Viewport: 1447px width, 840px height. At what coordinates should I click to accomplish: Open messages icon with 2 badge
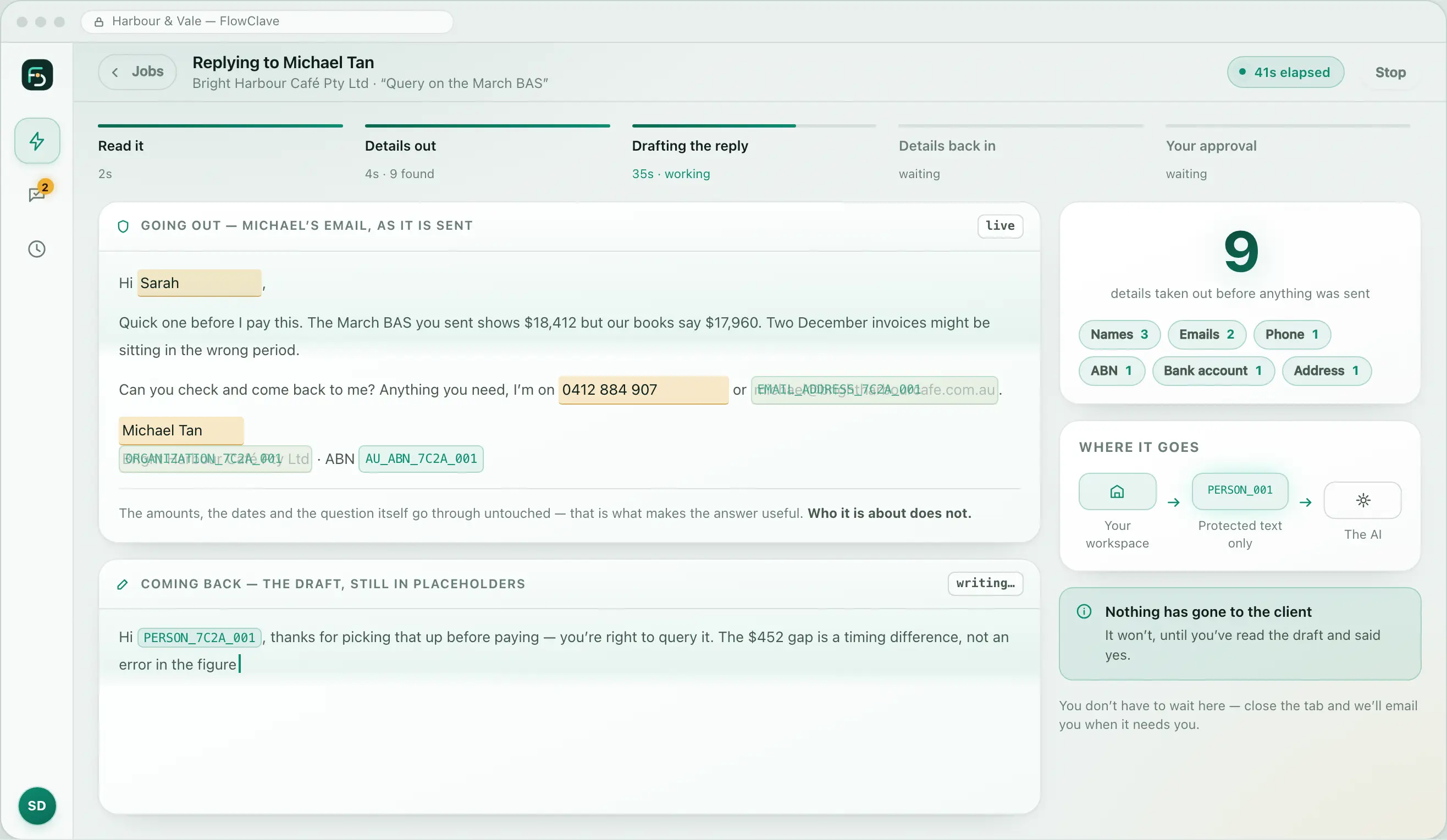click(x=37, y=195)
